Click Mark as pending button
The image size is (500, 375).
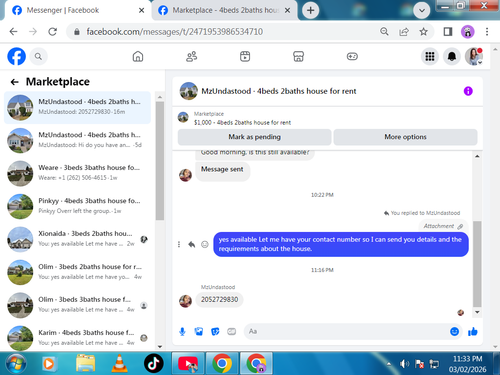254,137
